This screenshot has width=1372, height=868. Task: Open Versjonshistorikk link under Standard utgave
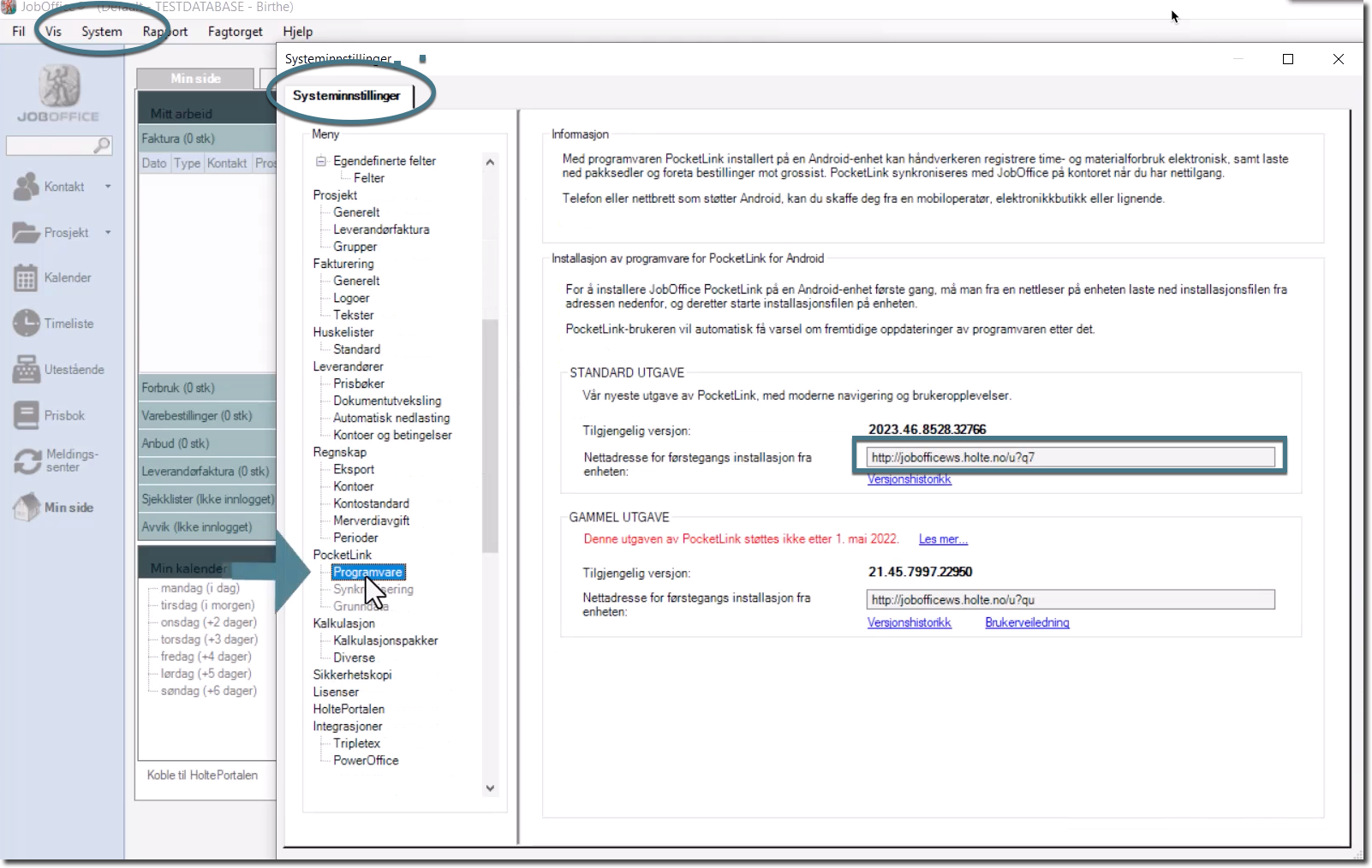[910, 479]
